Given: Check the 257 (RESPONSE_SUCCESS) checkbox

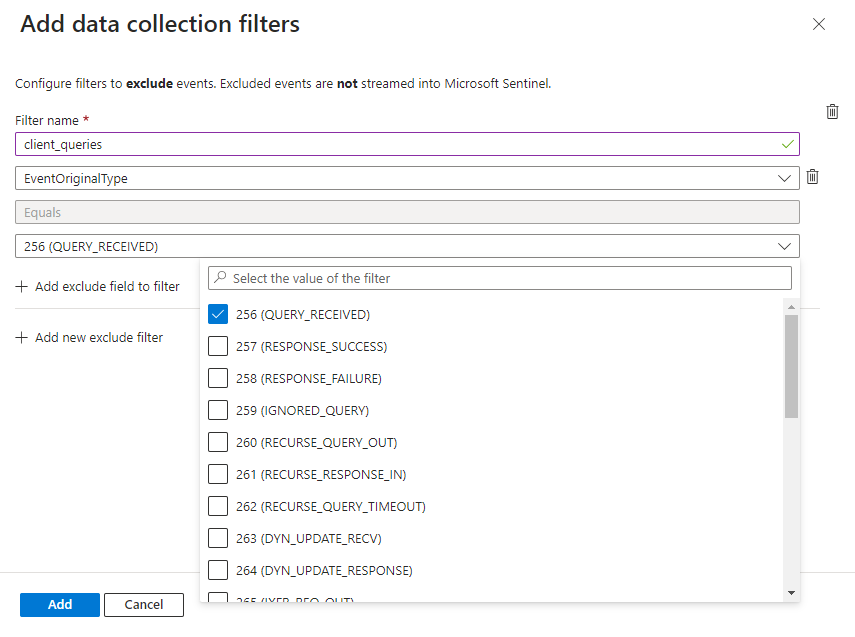Looking at the screenshot, I should pos(217,345).
